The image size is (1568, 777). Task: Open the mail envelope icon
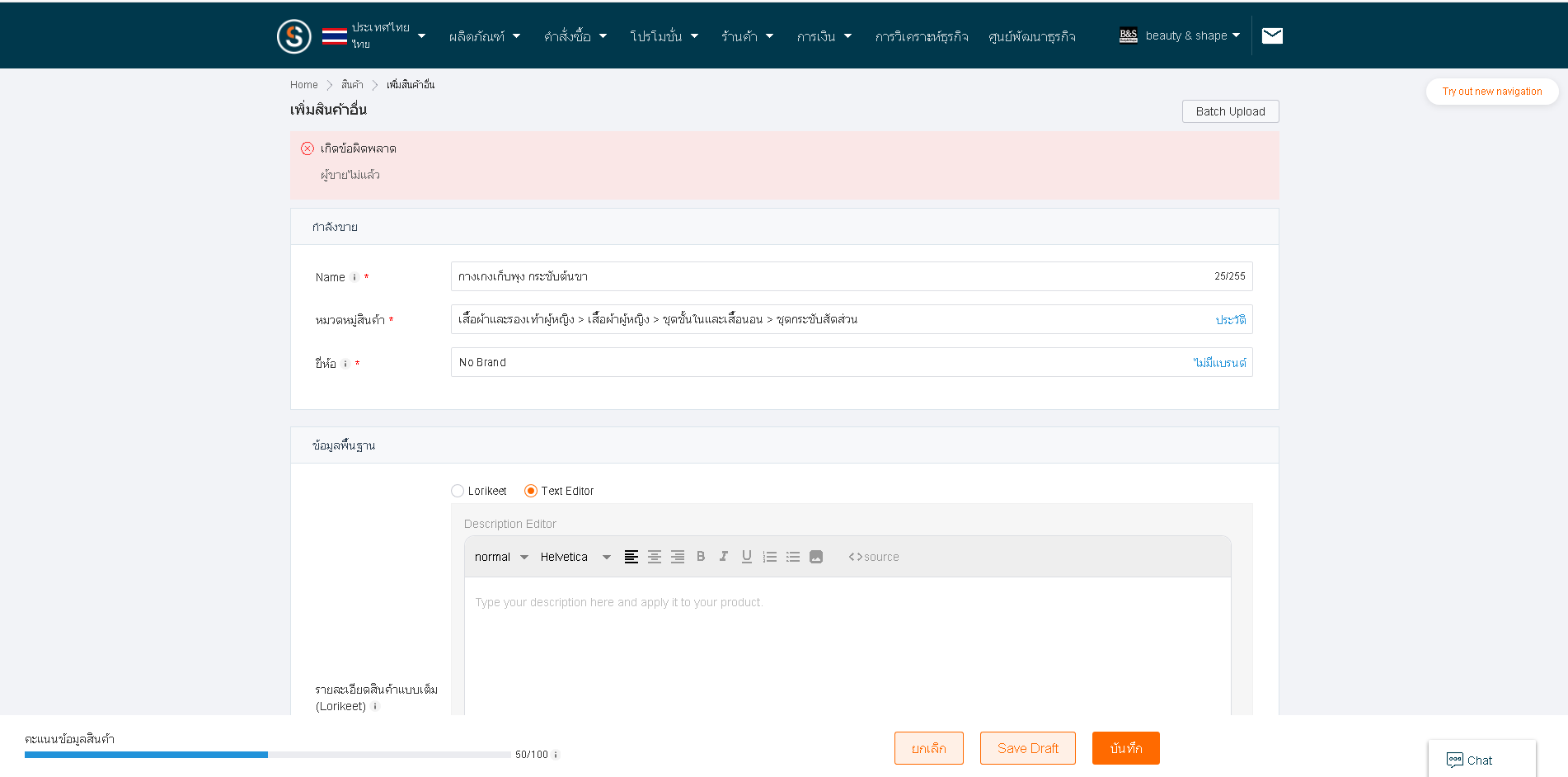[x=1272, y=35]
